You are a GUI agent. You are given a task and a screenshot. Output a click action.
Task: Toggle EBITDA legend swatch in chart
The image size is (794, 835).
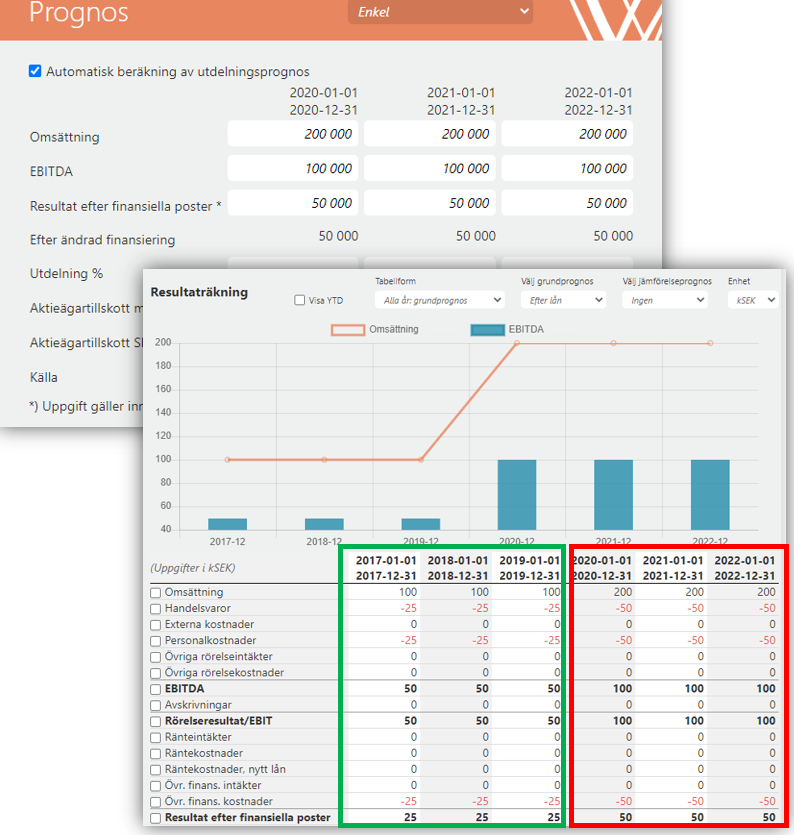(x=487, y=330)
